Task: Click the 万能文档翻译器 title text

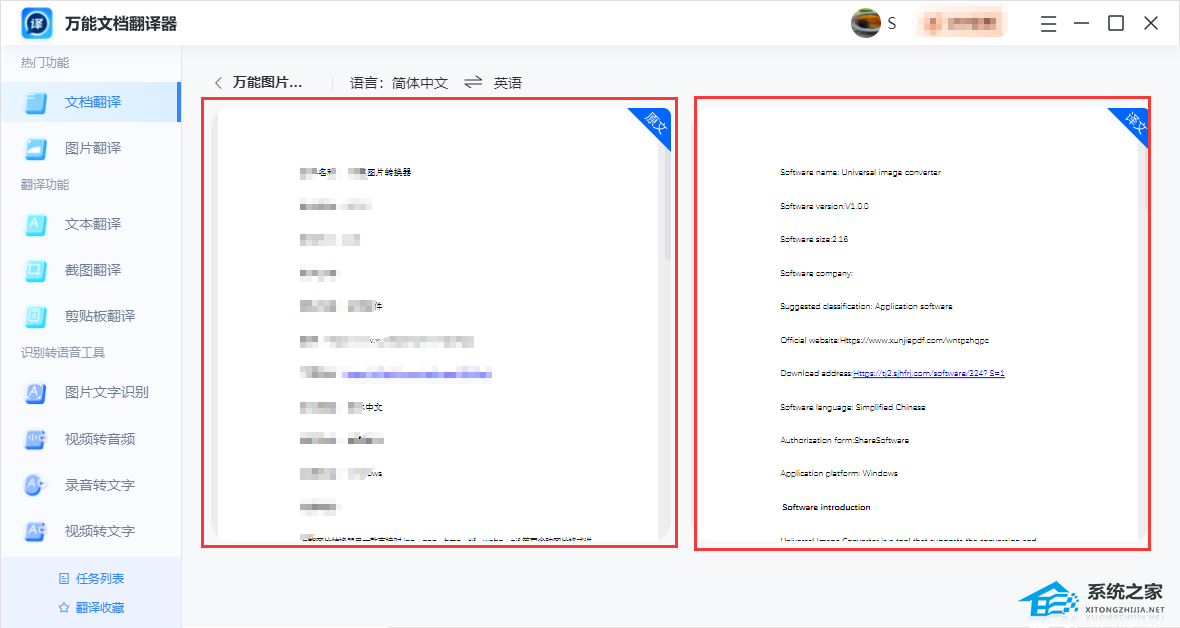Action: point(121,24)
